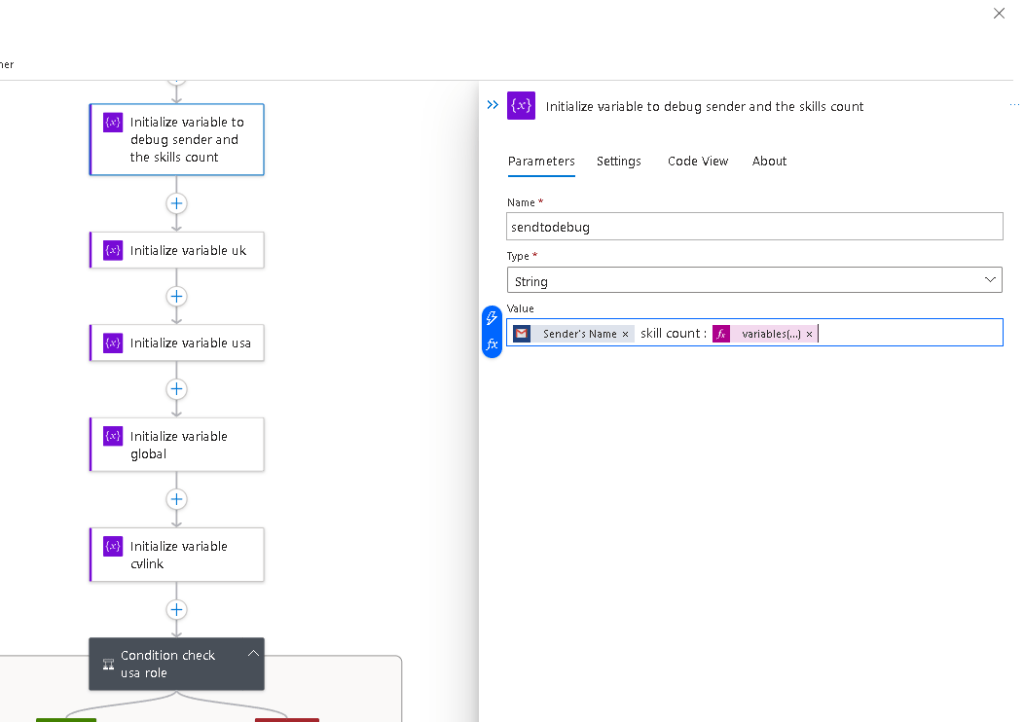Add step below Initialize variable usa
Screen dimensions: 1024x722
(x=176, y=389)
